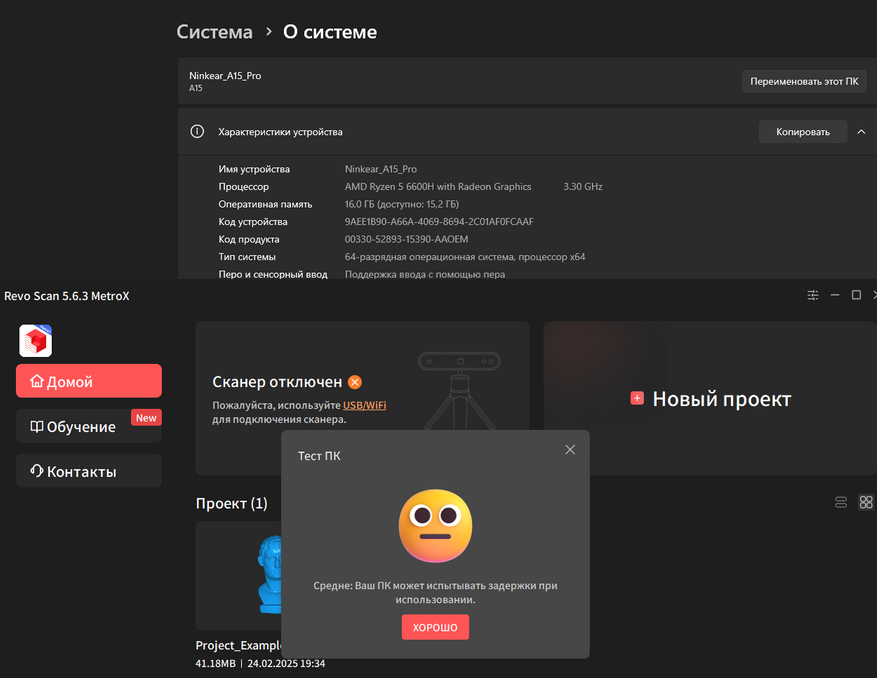
Task: Click the Project_Example project name
Action: tap(239, 645)
